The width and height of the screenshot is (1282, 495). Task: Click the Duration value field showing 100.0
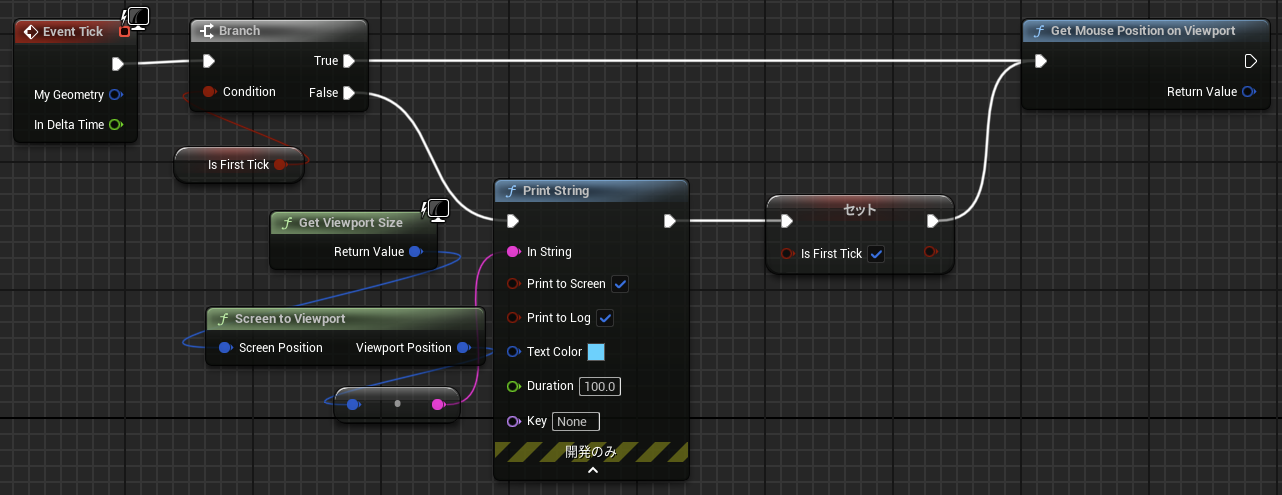coord(600,386)
